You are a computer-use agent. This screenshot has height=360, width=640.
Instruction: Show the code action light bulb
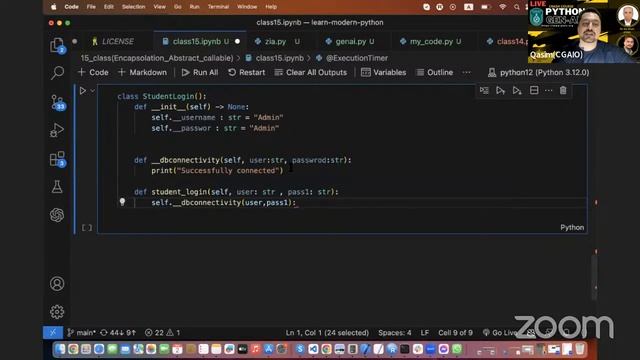[x=122, y=202]
